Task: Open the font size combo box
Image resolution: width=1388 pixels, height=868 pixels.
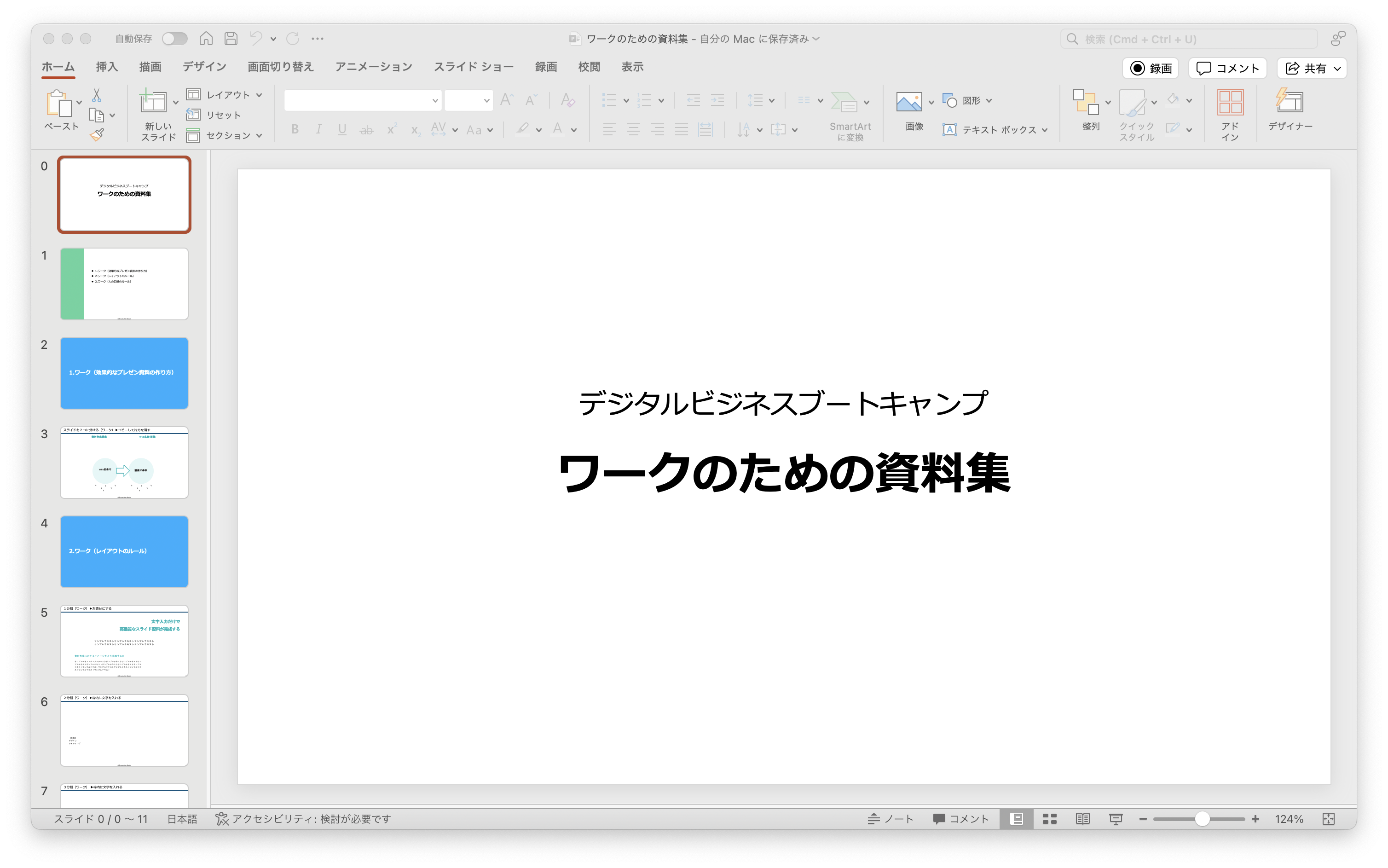Action: (468, 100)
